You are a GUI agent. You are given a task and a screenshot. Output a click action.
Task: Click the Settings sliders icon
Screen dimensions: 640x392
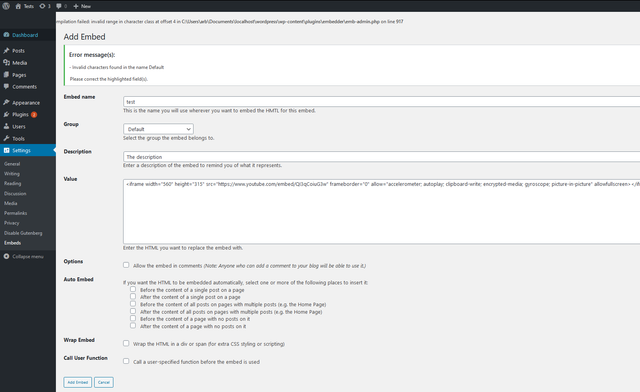tap(6, 150)
